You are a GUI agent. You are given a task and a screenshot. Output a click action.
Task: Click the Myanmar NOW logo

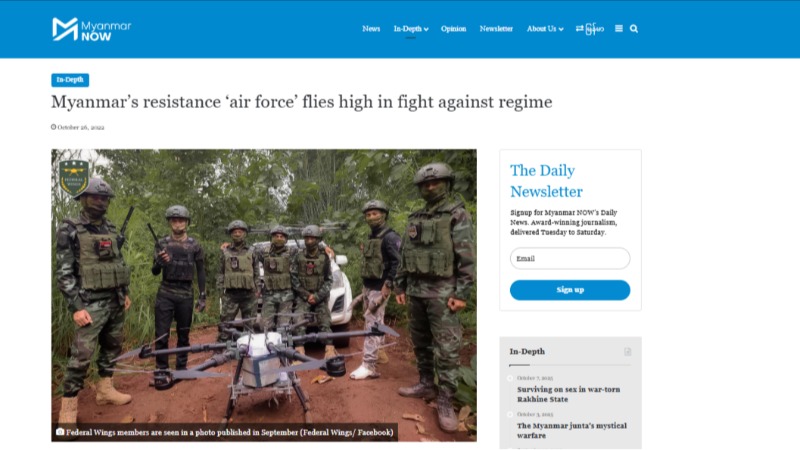[x=91, y=29]
